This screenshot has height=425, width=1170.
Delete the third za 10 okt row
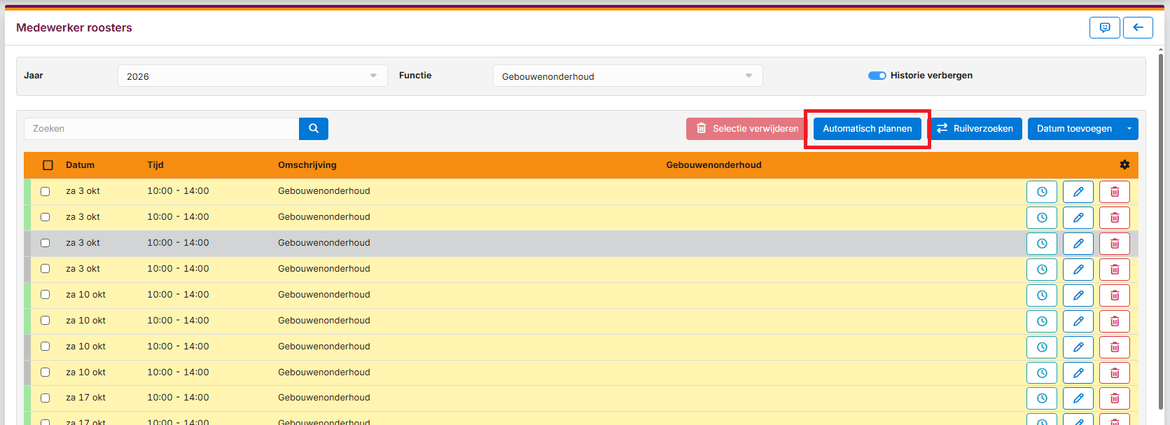[x=1115, y=347]
